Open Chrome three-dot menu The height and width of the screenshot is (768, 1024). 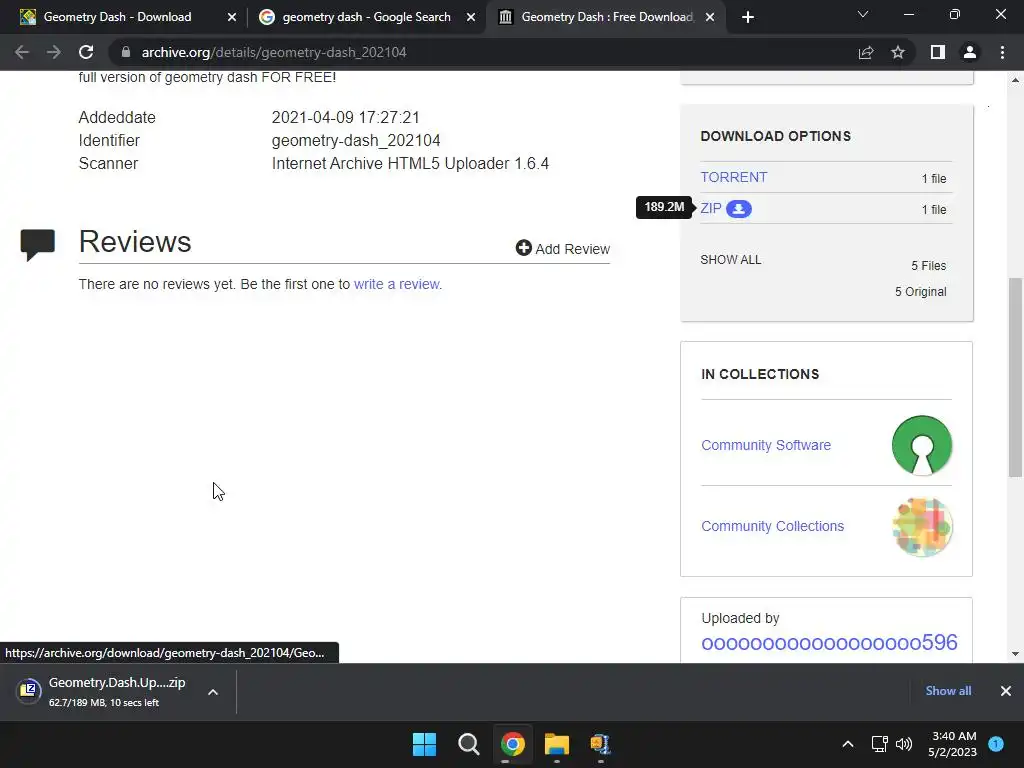[1002, 52]
